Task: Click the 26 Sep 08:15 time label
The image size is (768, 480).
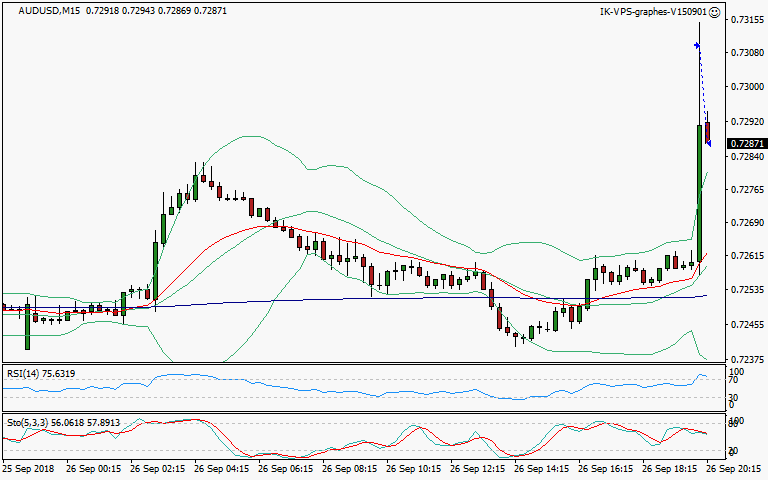Action: (350, 469)
